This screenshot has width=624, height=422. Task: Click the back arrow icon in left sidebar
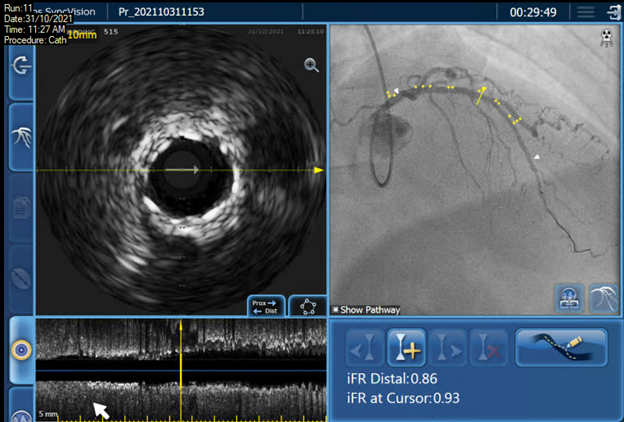click(21, 66)
